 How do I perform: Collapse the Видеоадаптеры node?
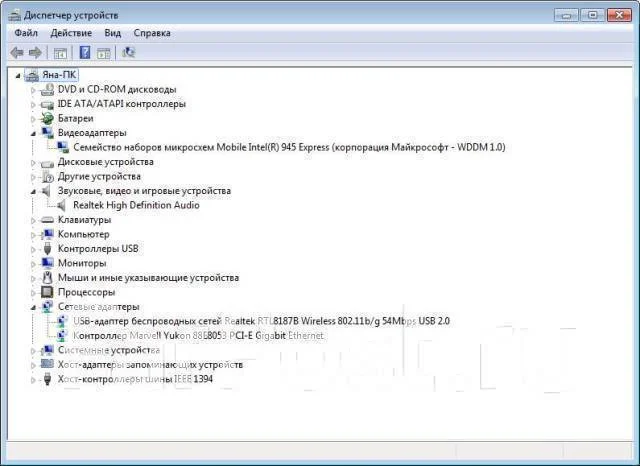click(x=33, y=133)
